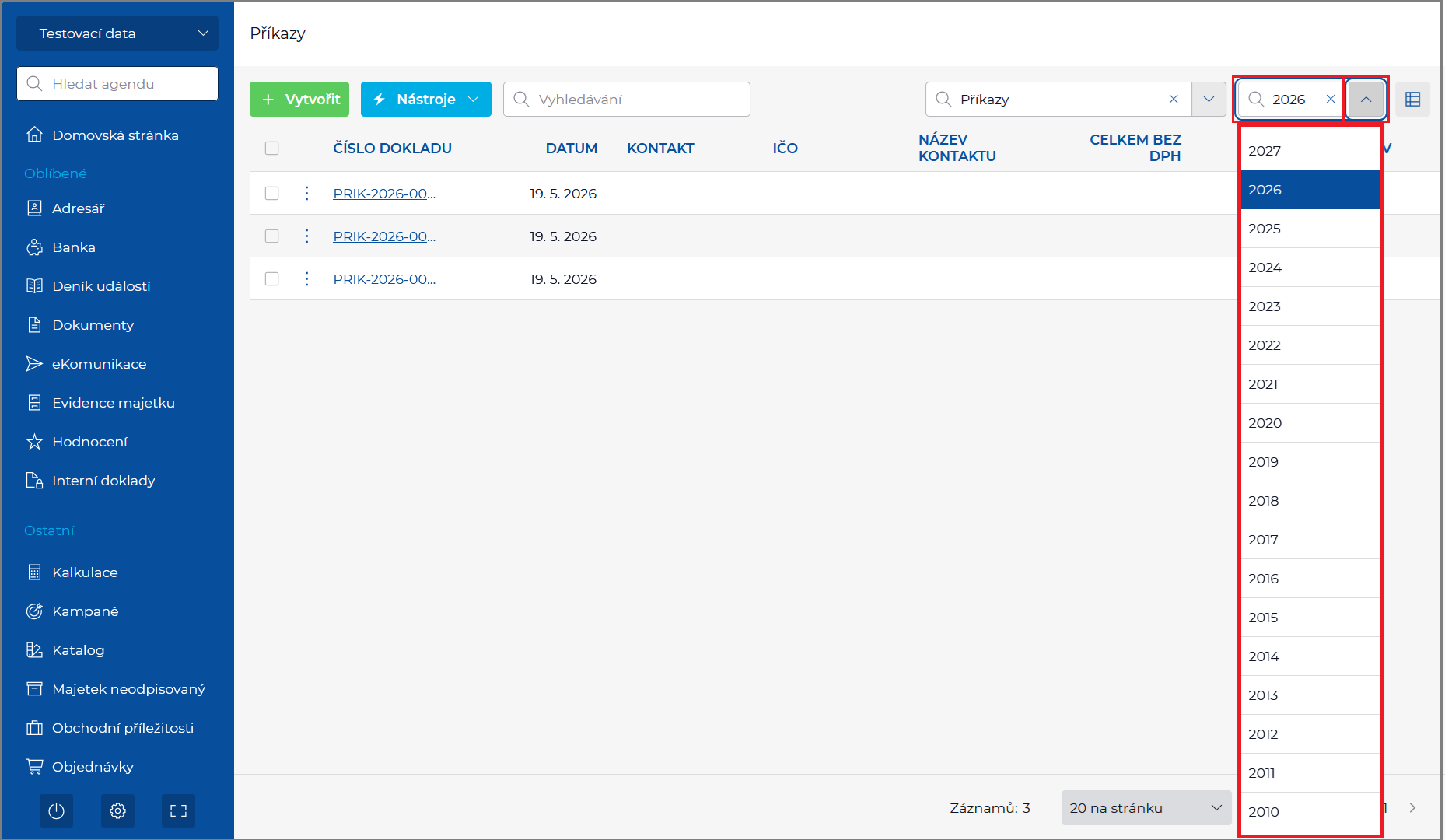Sort by DATUM column header
The height and width of the screenshot is (840, 1445).
pyautogui.click(x=572, y=148)
